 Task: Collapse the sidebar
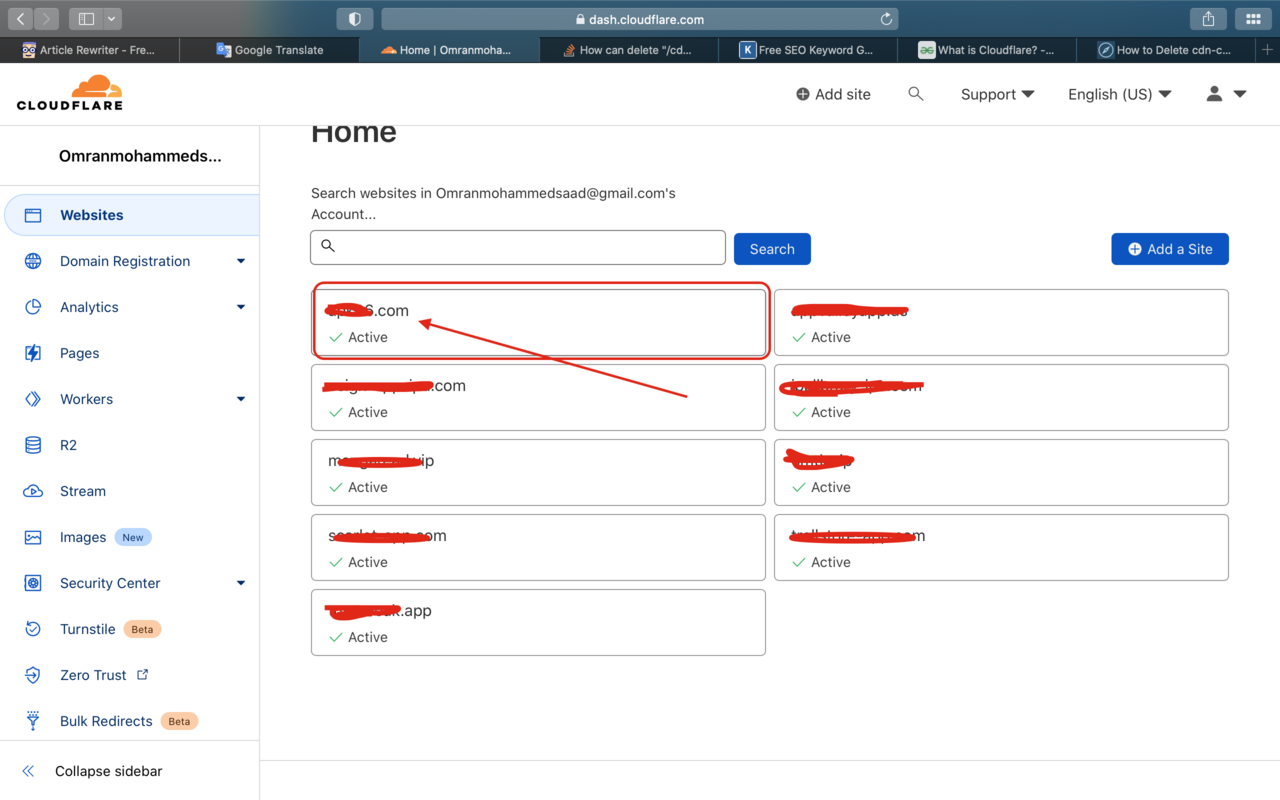[108, 771]
